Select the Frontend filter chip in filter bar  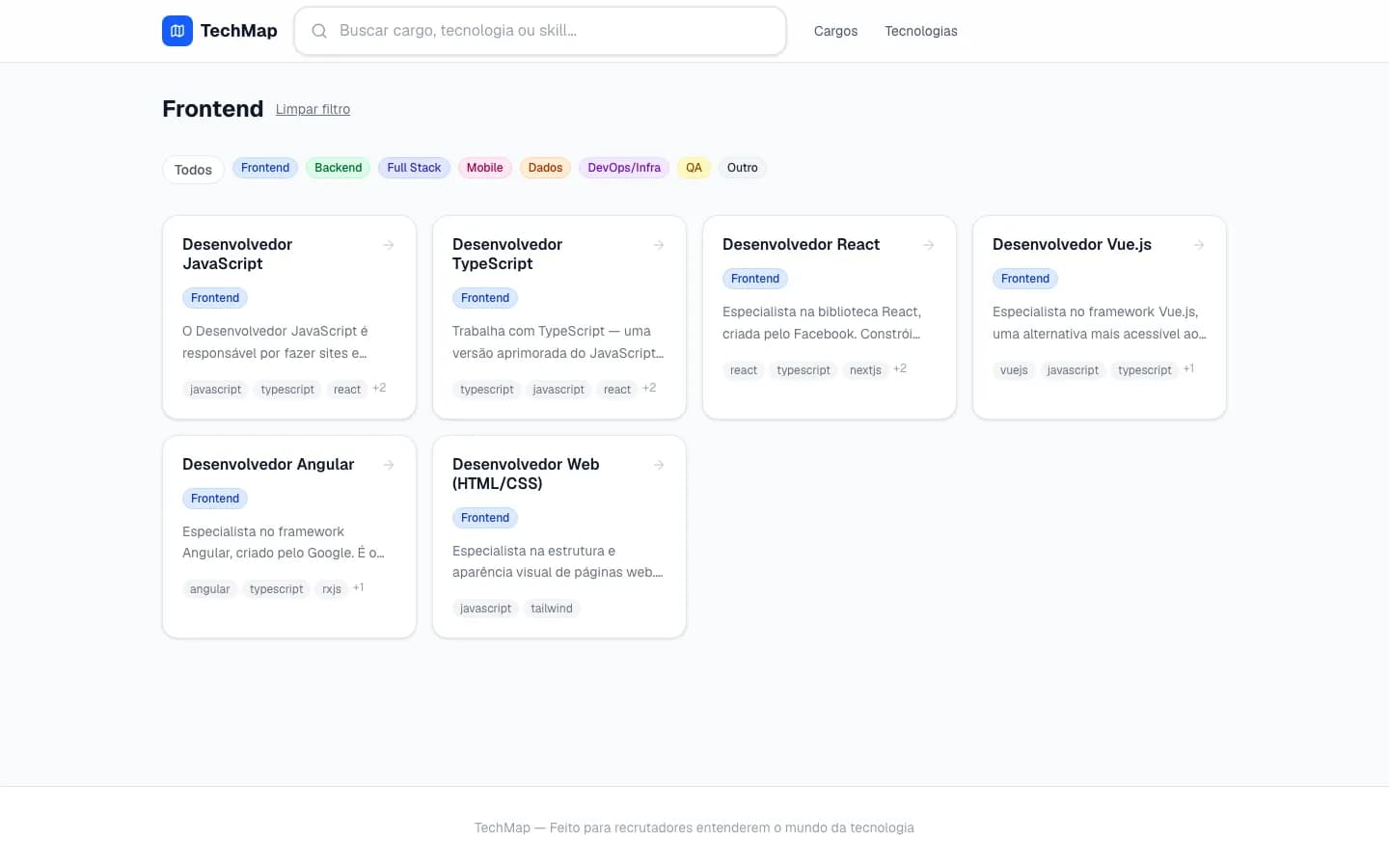[x=265, y=168]
